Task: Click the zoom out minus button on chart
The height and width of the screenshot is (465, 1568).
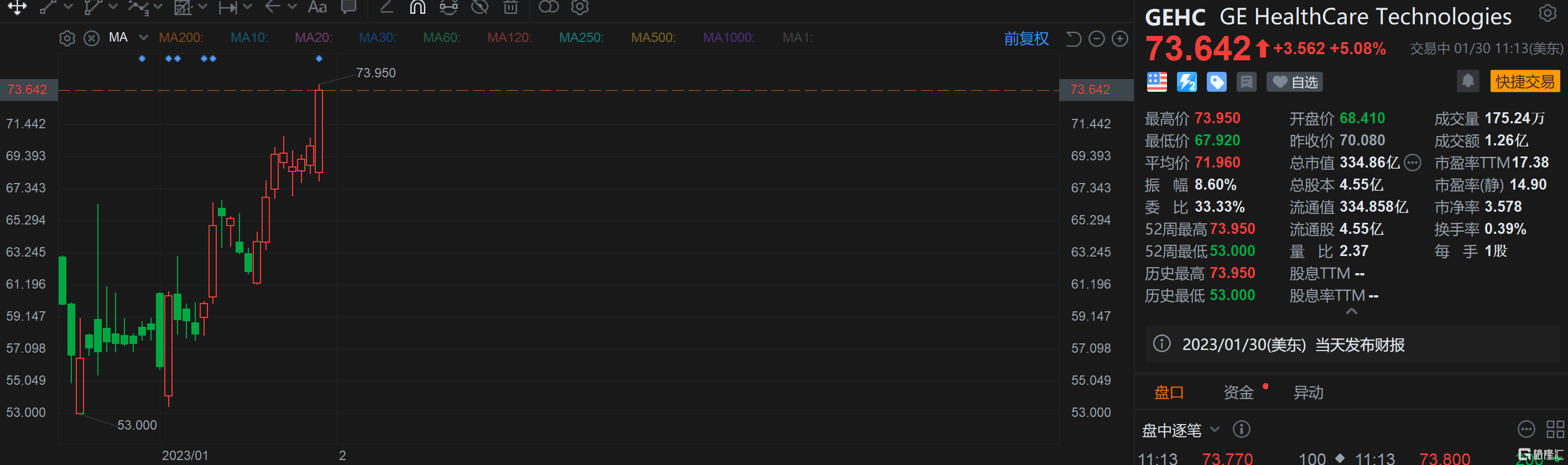Action: pyautogui.click(x=1096, y=39)
